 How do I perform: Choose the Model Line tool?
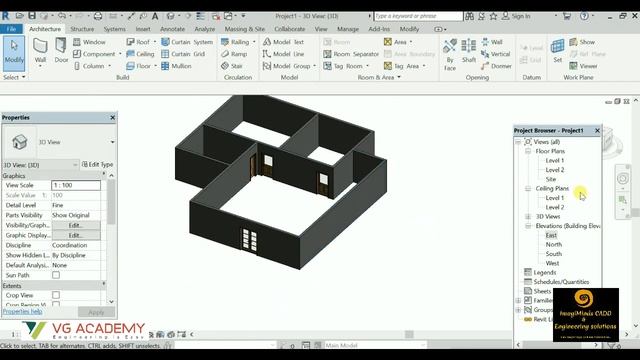coord(284,54)
